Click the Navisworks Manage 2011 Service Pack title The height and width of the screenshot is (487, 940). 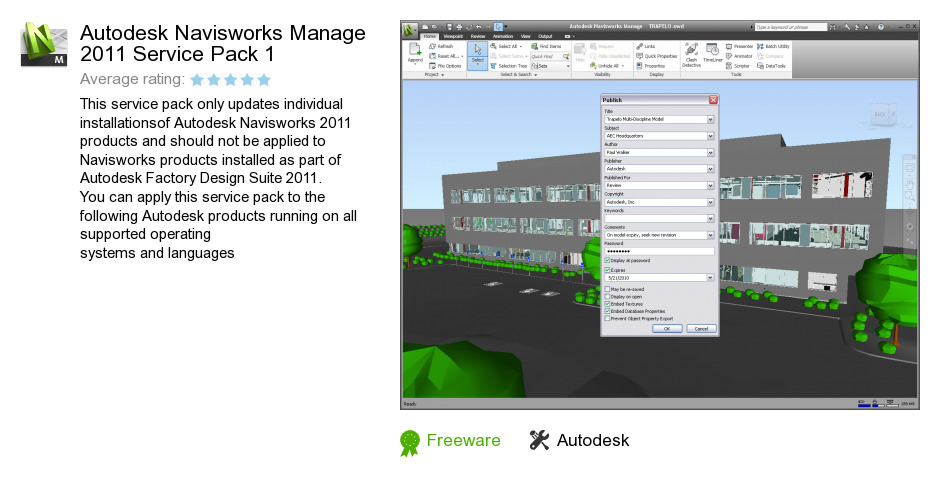click(x=222, y=43)
